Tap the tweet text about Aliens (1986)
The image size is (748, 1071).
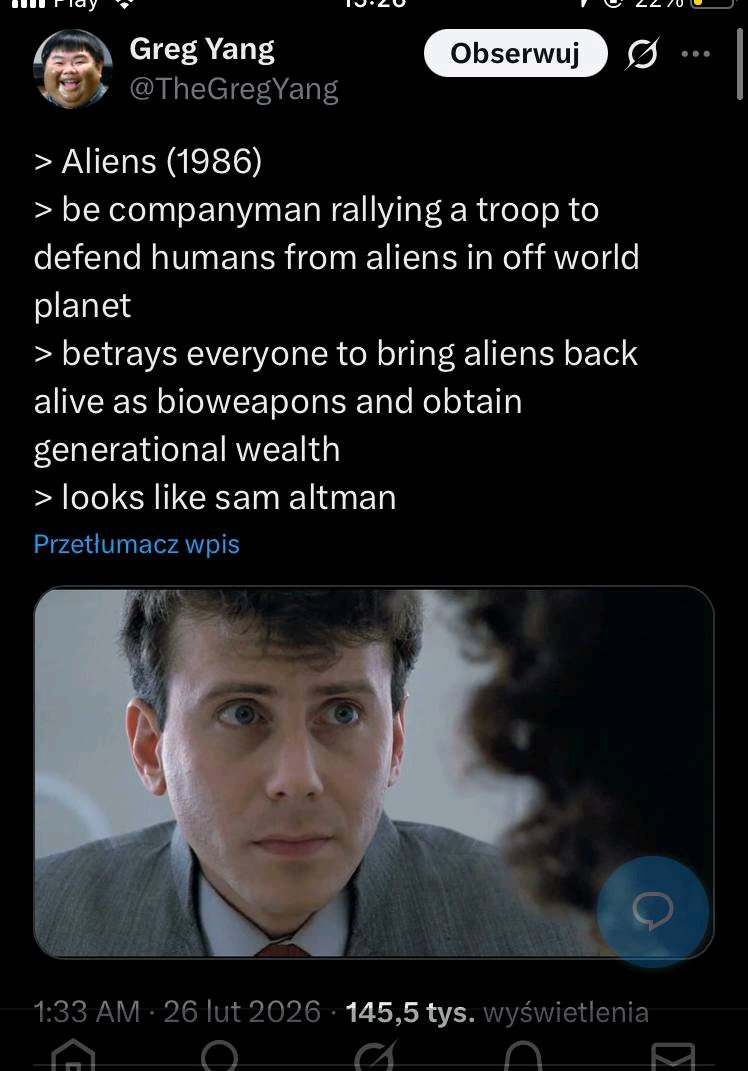(x=336, y=329)
